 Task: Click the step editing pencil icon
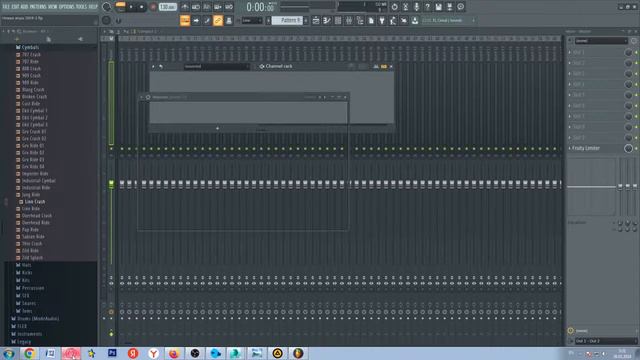(x=207, y=20)
